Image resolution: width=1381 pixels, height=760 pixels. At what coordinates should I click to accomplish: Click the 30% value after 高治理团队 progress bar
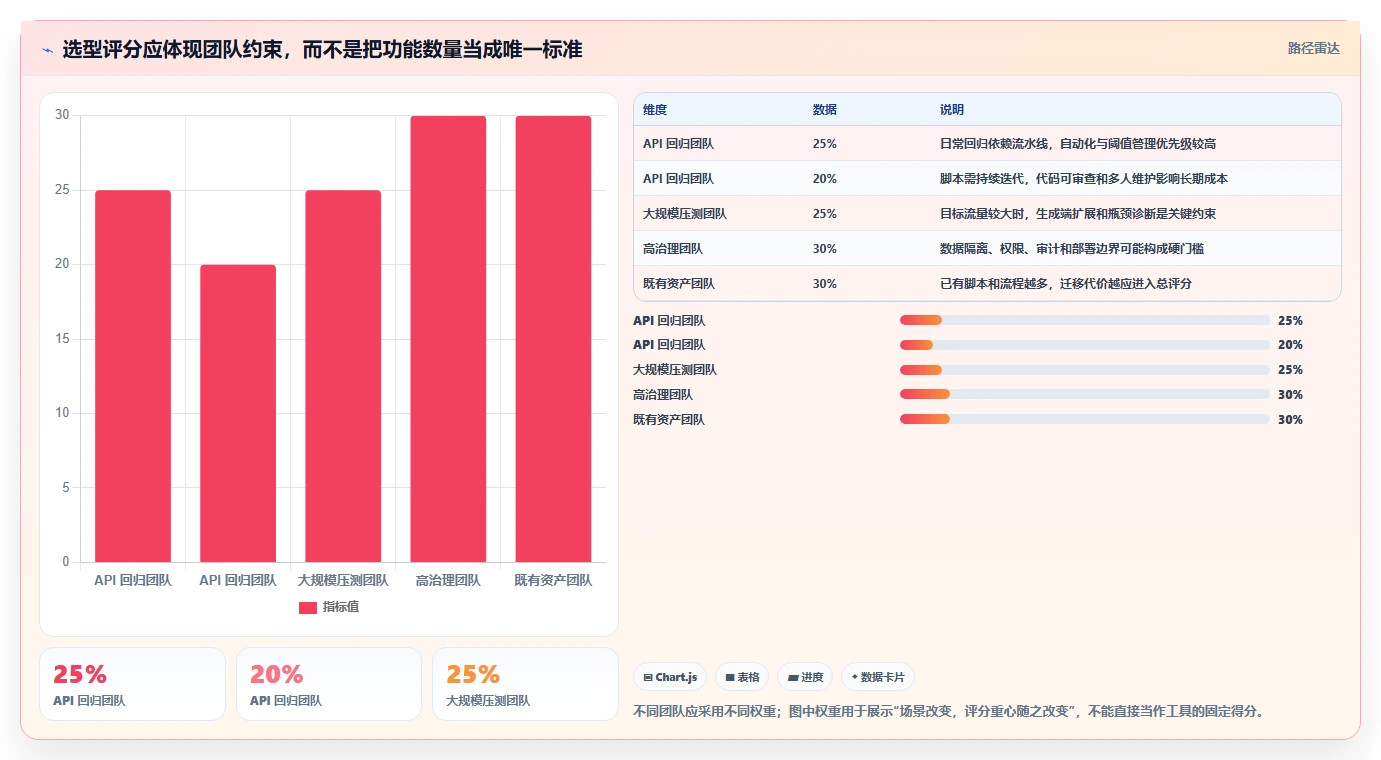point(1290,395)
